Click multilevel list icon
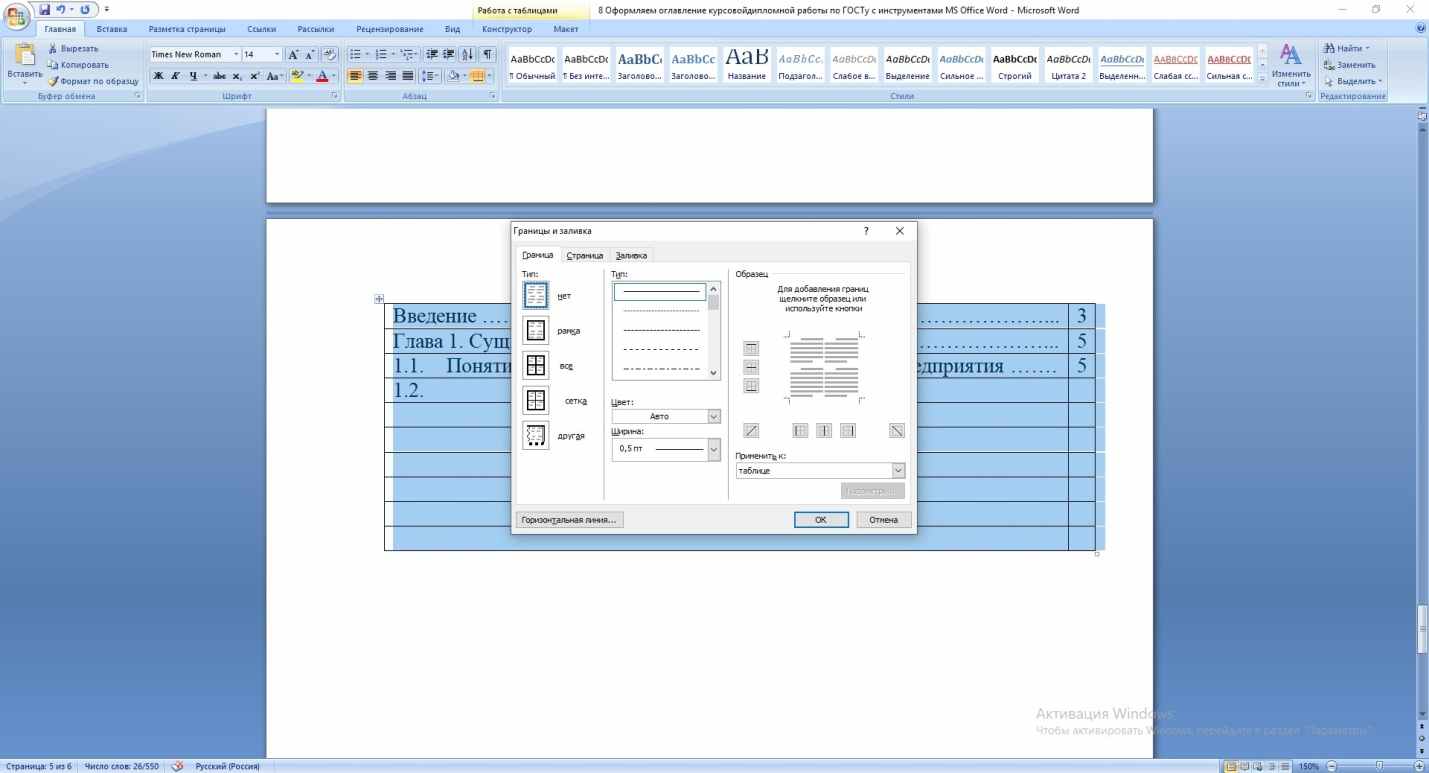Image resolution: width=1429 pixels, height=773 pixels. 407,54
